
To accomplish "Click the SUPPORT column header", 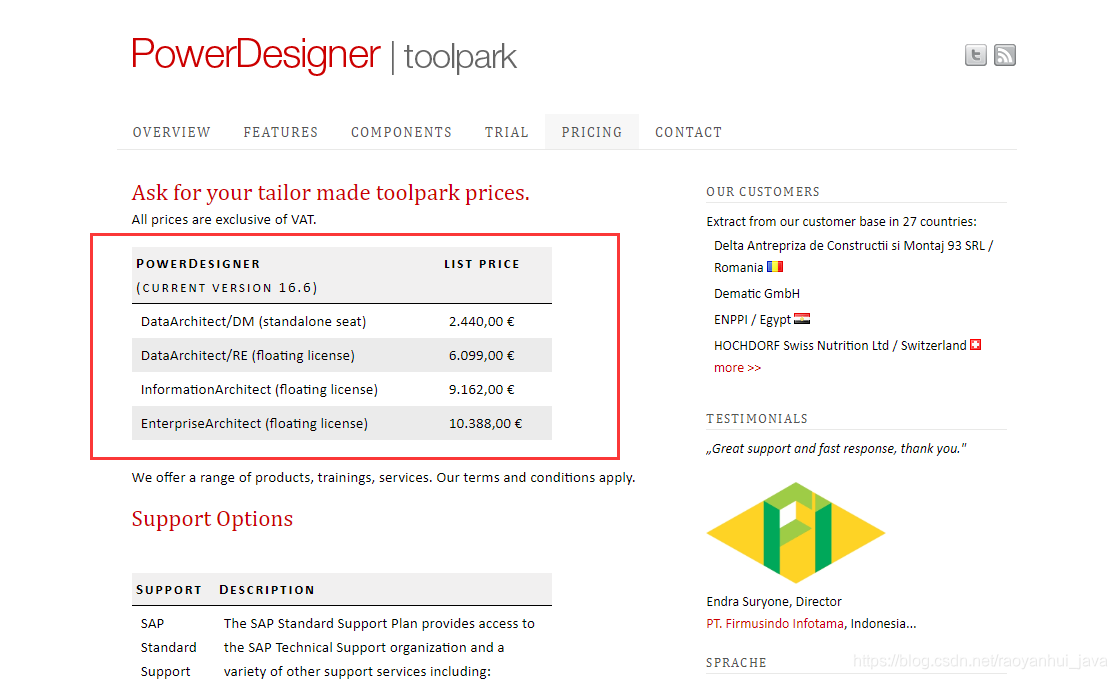I will click(169, 590).
